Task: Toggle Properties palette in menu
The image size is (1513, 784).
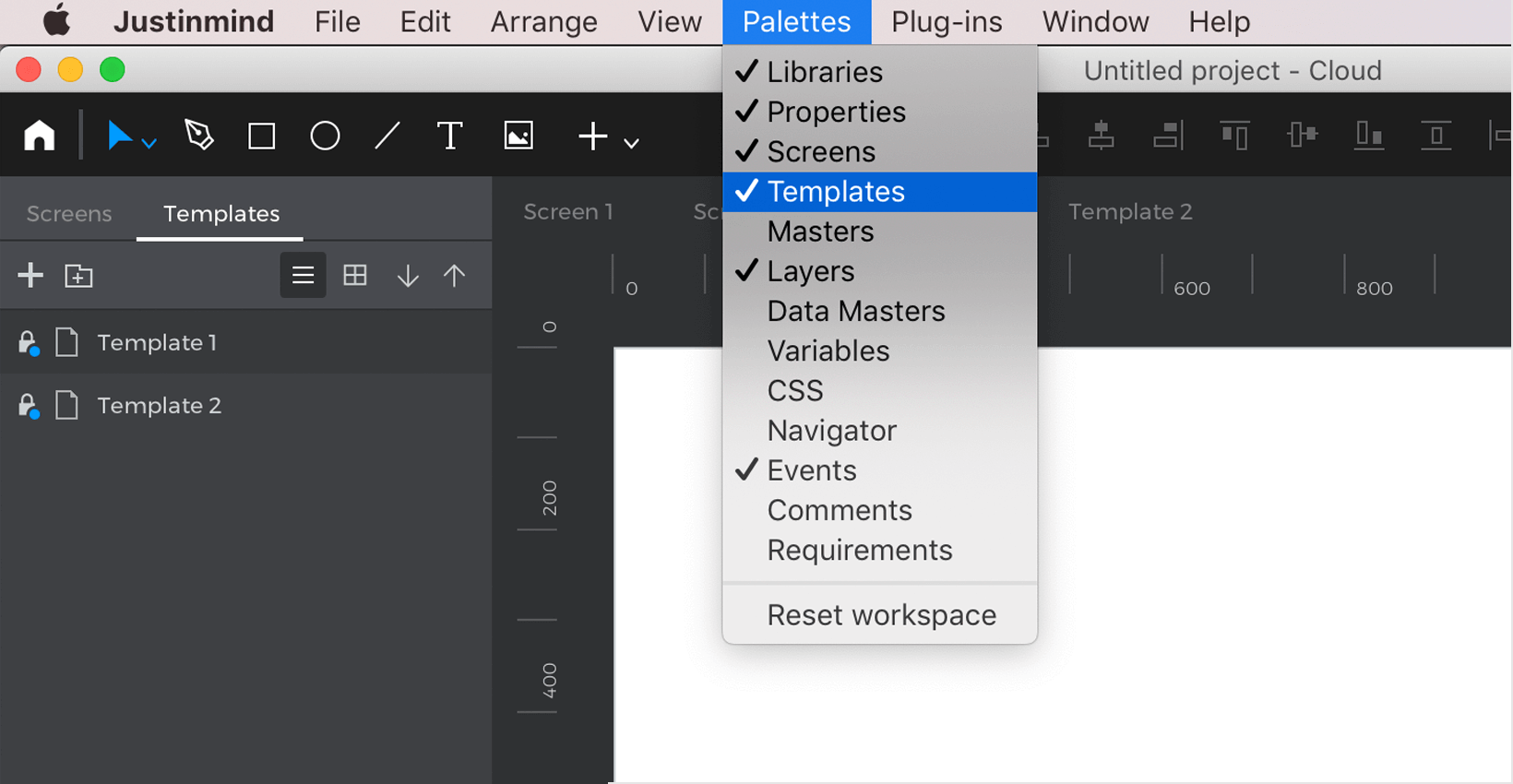Action: coord(880,112)
